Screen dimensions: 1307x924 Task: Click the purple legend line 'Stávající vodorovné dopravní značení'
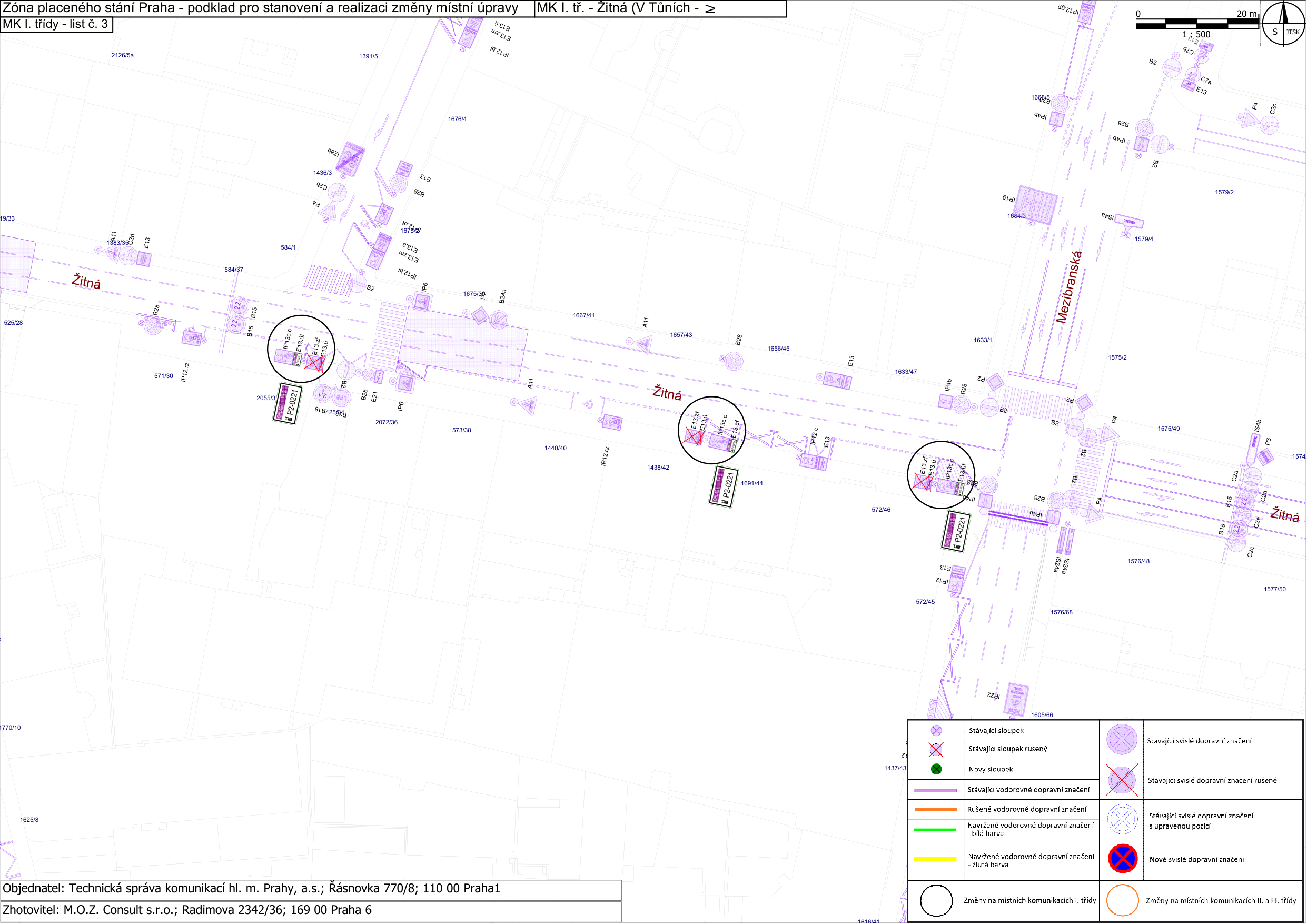[x=935, y=791]
